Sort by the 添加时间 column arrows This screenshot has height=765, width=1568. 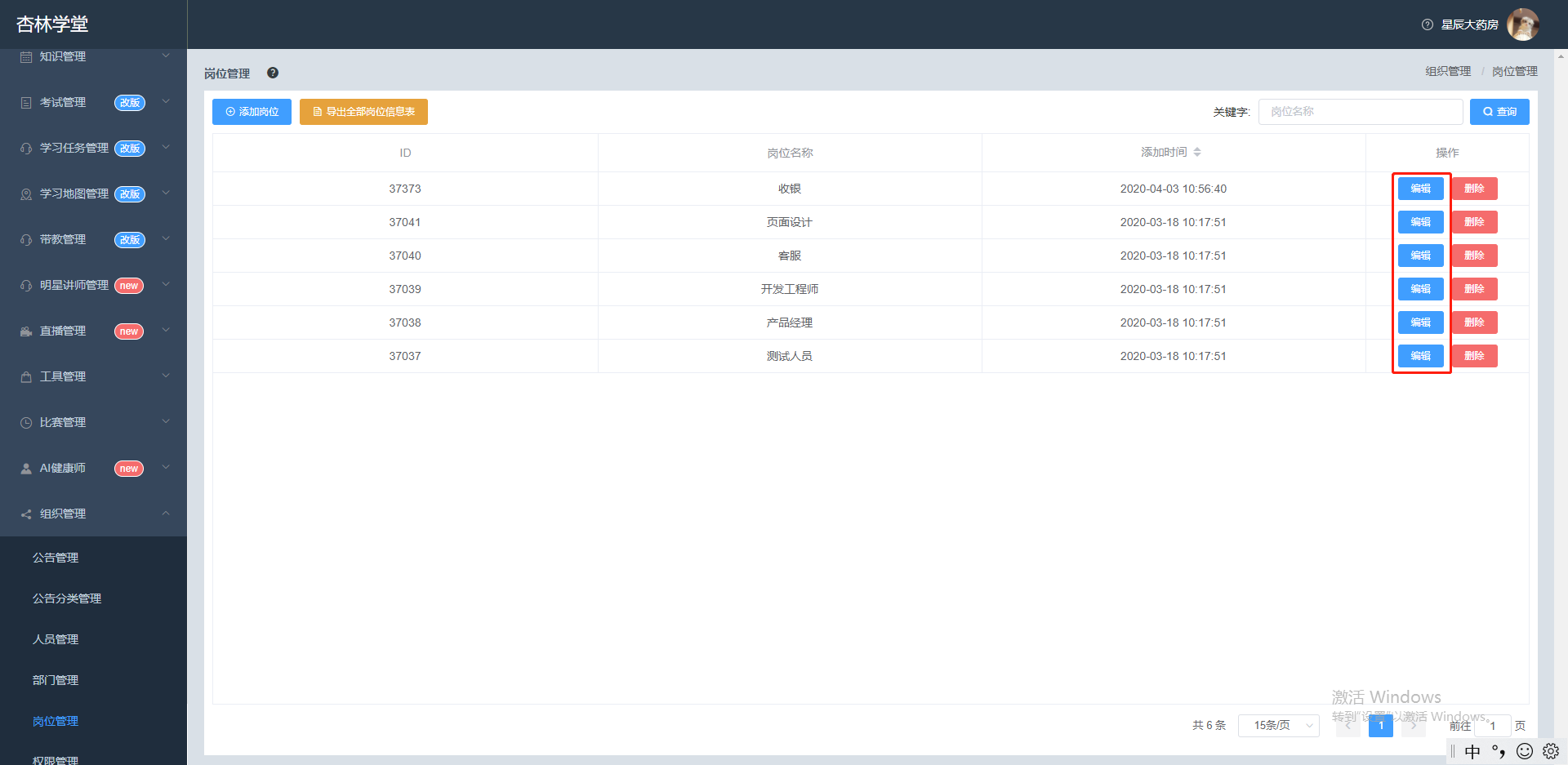(x=1197, y=153)
